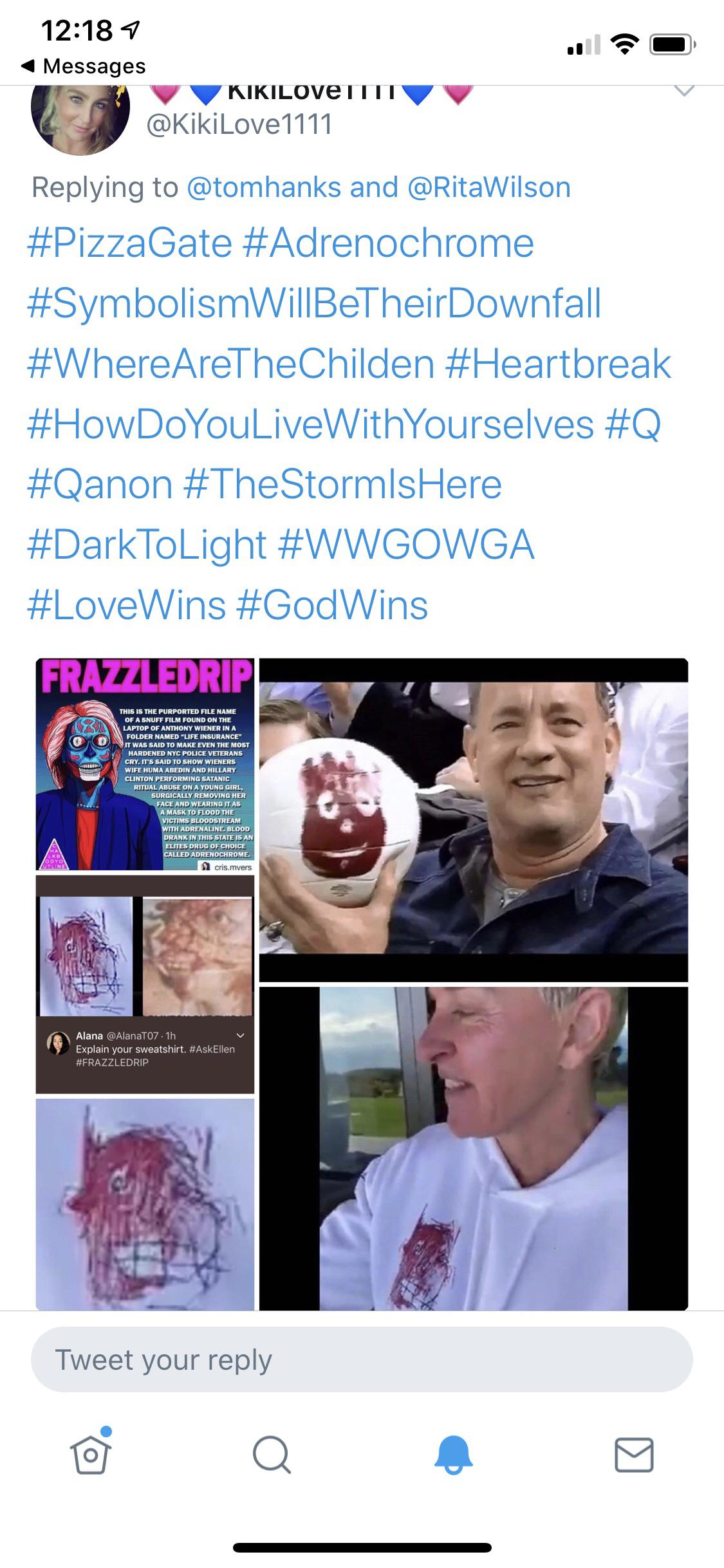Open the Search magnifier tab

[272, 1454]
